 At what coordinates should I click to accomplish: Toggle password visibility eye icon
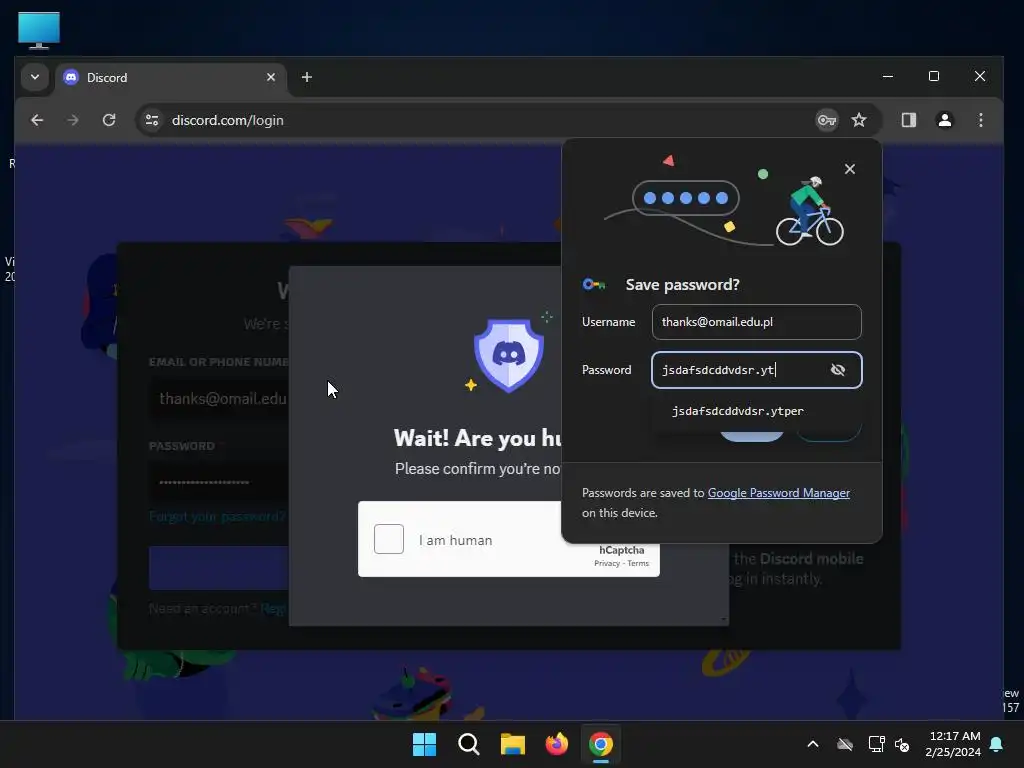pyautogui.click(x=838, y=370)
